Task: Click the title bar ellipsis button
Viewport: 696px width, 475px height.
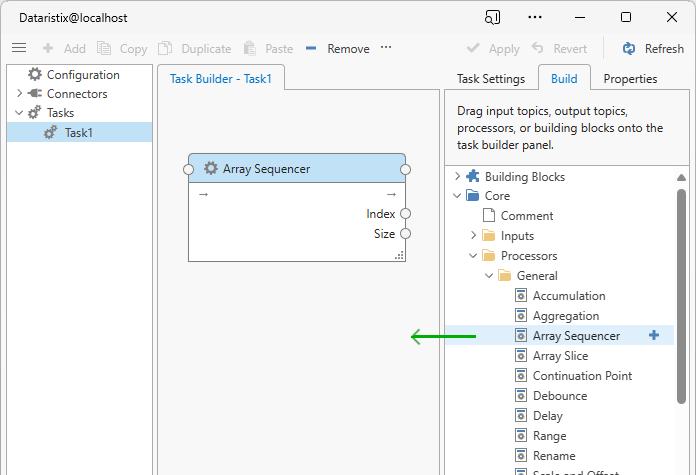Action: tap(535, 17)
